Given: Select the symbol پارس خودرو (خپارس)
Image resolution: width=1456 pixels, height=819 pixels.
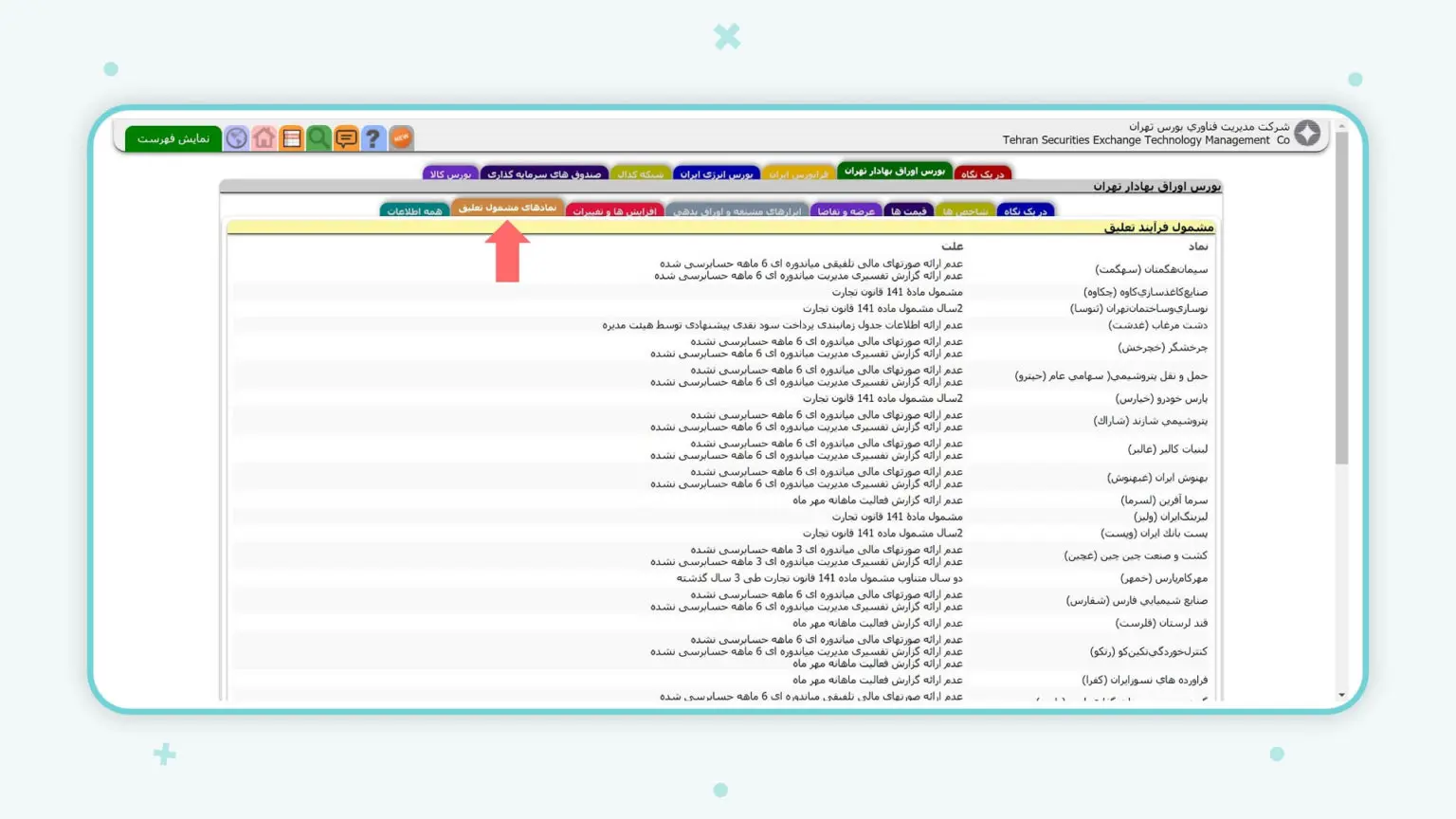Looking at the screenshot, I should point(1161,399).
